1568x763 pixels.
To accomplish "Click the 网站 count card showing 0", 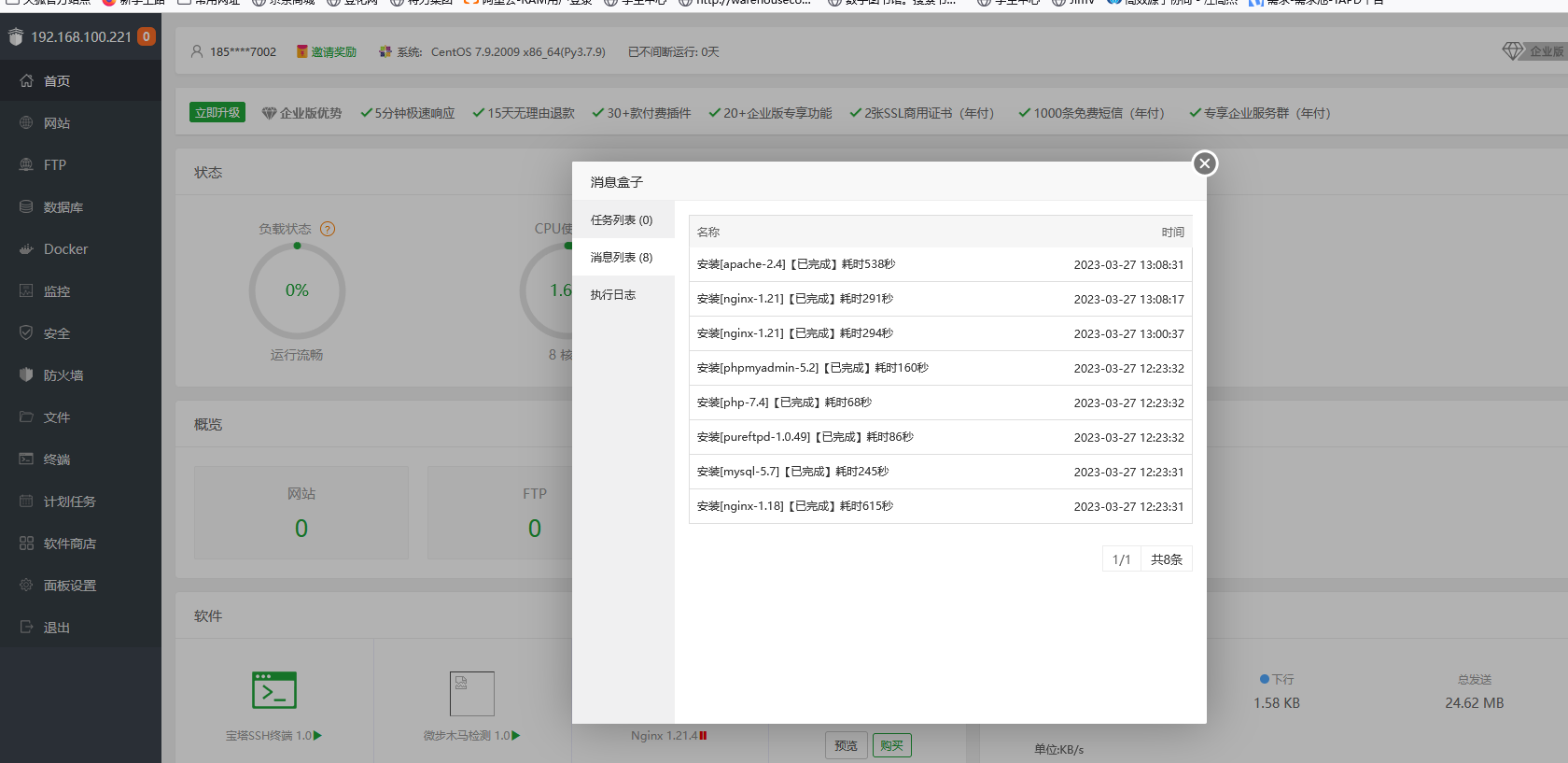I will (x=301, y=513).
